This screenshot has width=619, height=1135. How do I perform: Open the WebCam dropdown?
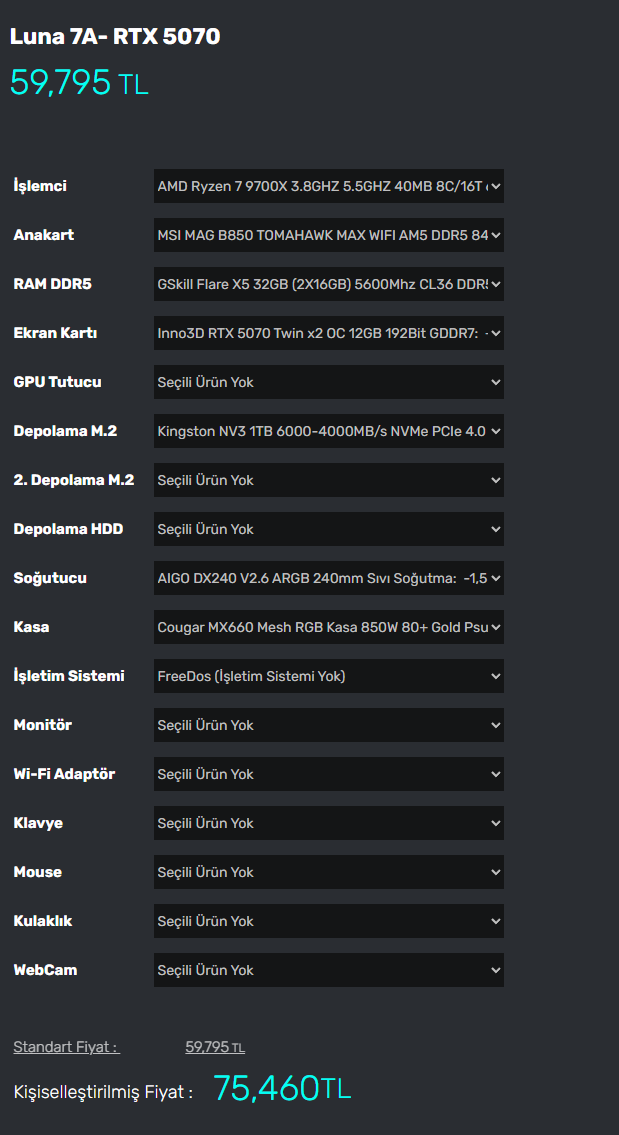pos(328,970)
